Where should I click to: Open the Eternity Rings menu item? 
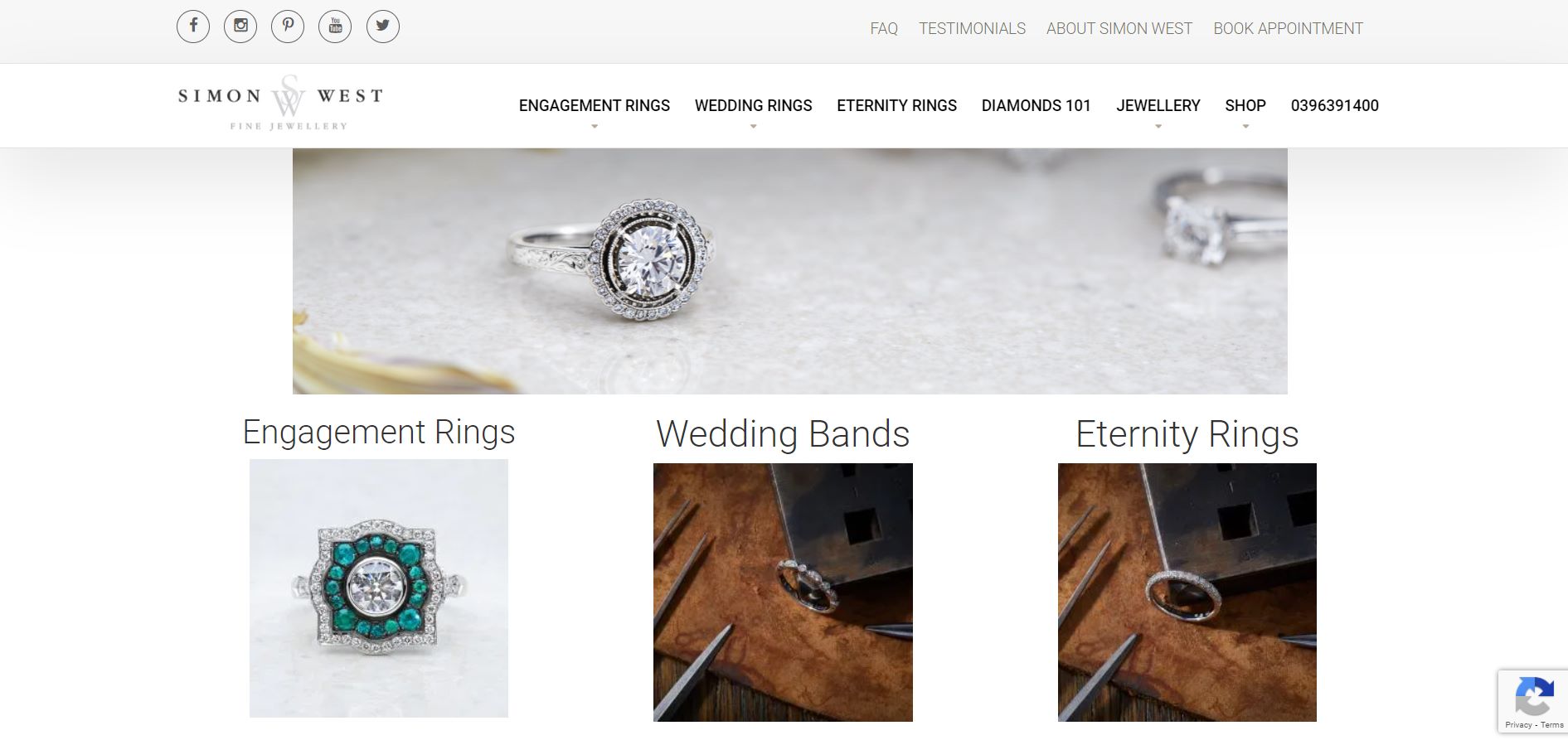coord(896,105)
